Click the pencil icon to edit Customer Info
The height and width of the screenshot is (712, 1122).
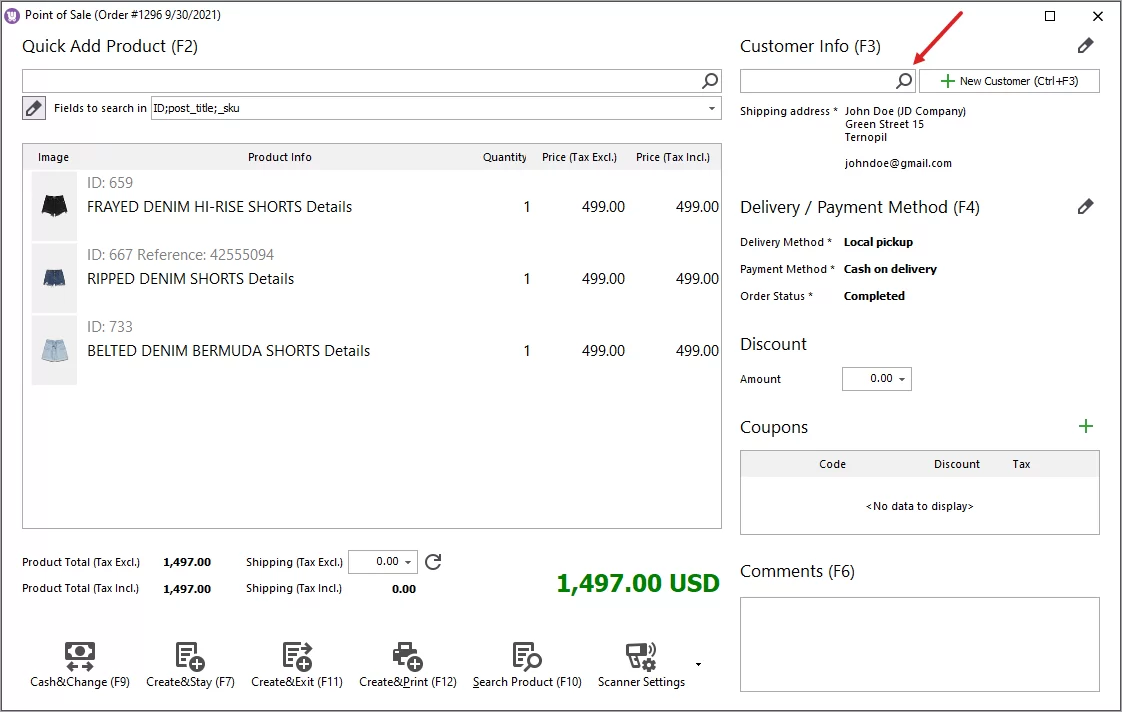pyautogui.click(x=1086, y=45)
